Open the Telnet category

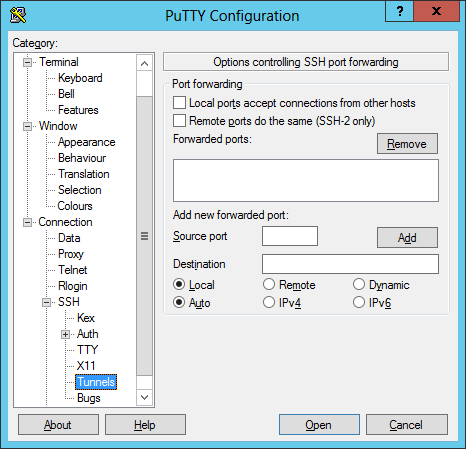click(72, 270)
